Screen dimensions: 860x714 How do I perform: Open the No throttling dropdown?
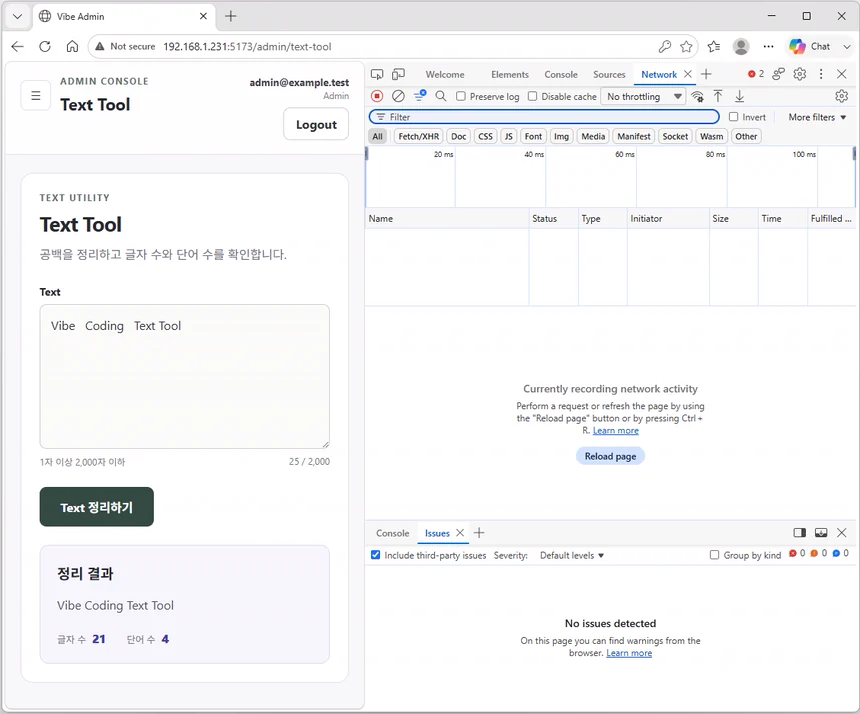pos(644,97)
